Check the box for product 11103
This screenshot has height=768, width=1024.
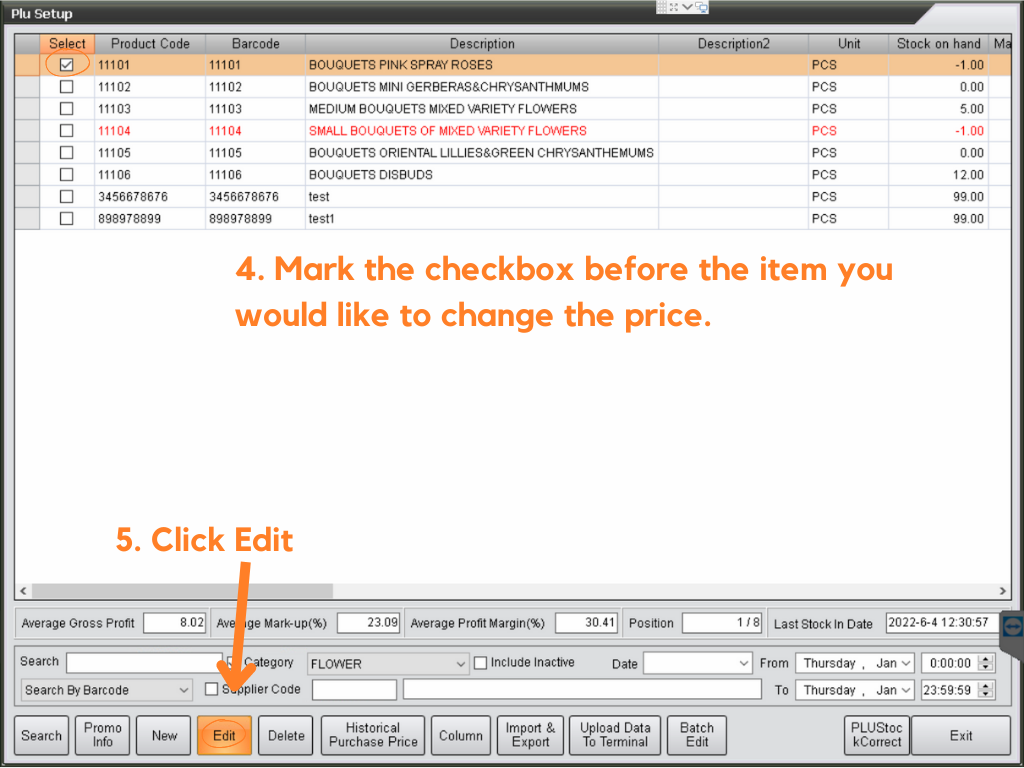pyautogui.click(x=67, y=109)
